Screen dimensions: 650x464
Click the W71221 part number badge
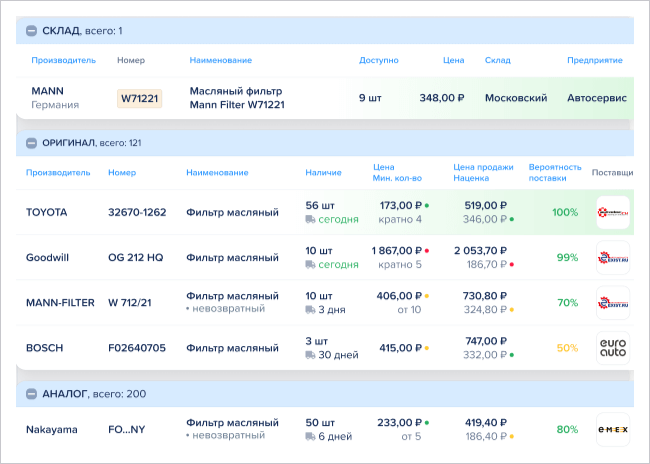(139, 98)
